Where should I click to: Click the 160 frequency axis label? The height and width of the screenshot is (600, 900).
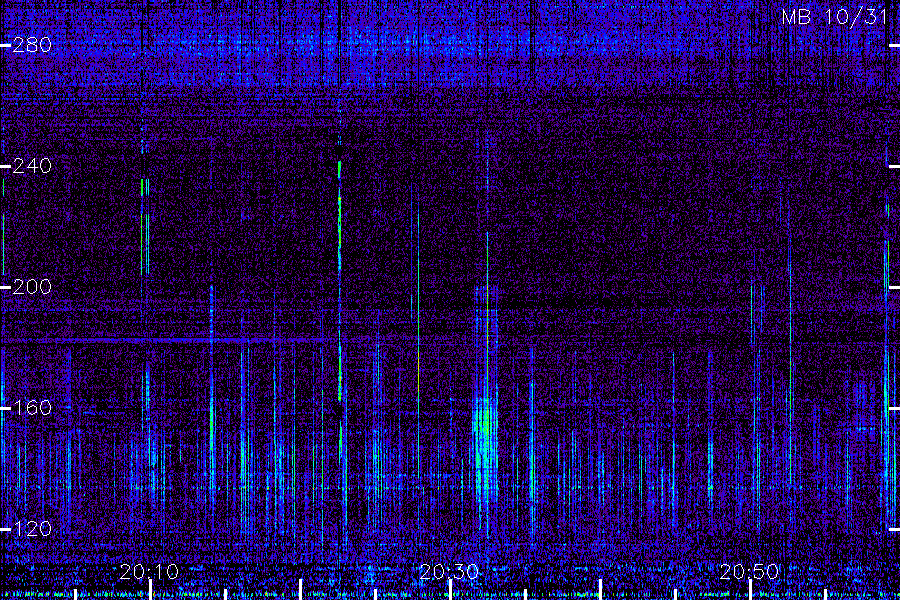click(x=32, y=408)
